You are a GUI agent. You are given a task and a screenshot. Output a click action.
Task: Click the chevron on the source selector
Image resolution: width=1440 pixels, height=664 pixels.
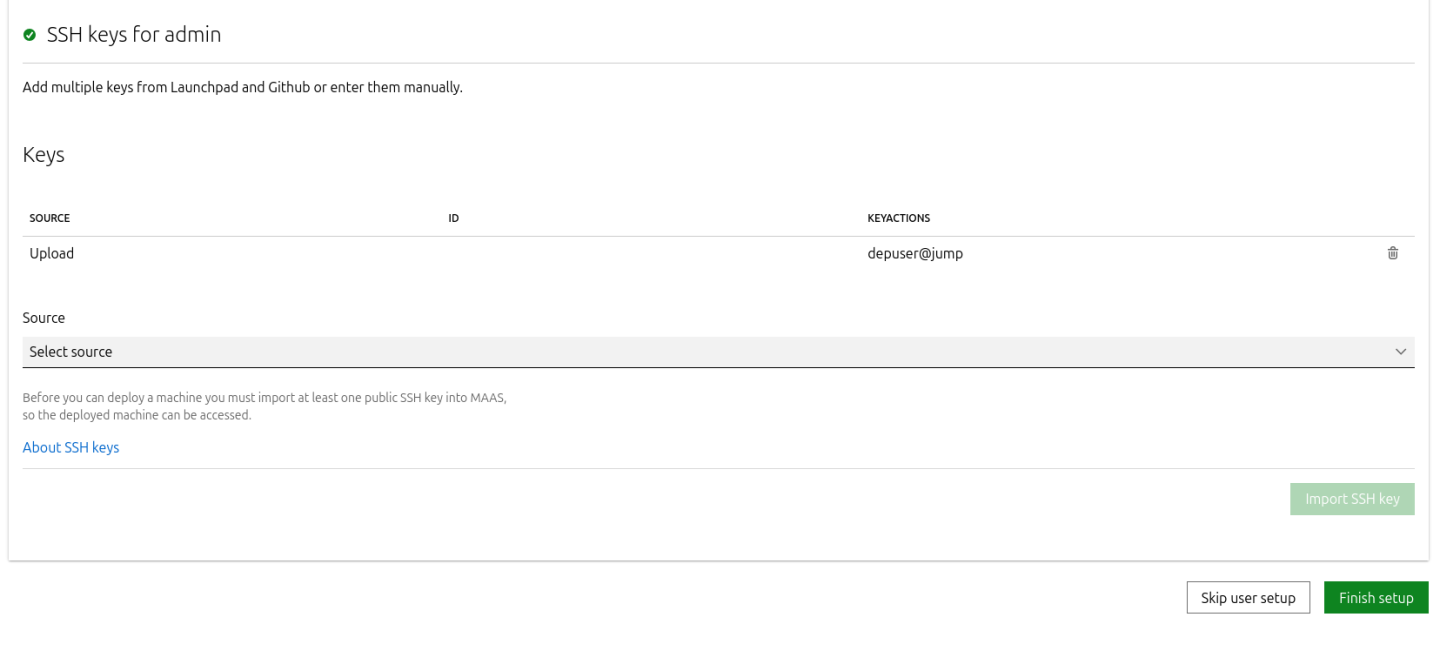(1401, 352)
